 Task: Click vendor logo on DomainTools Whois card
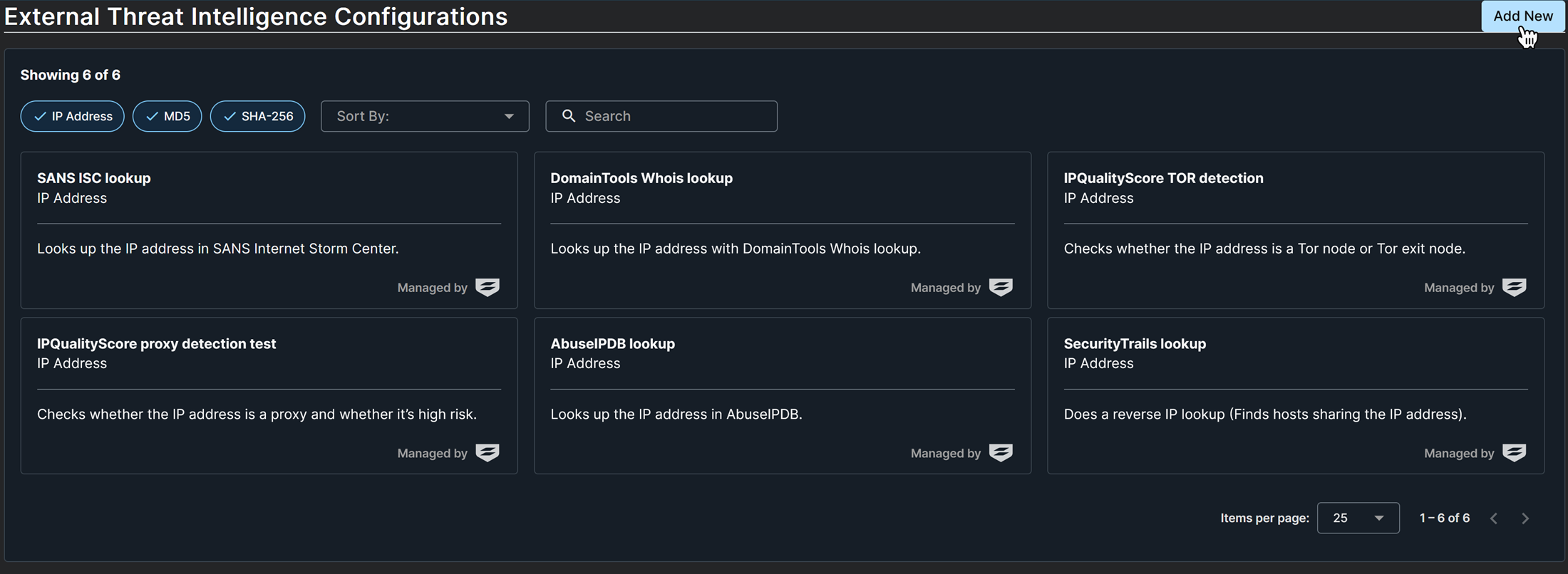pyautogui.click(x=1001, y=288)
